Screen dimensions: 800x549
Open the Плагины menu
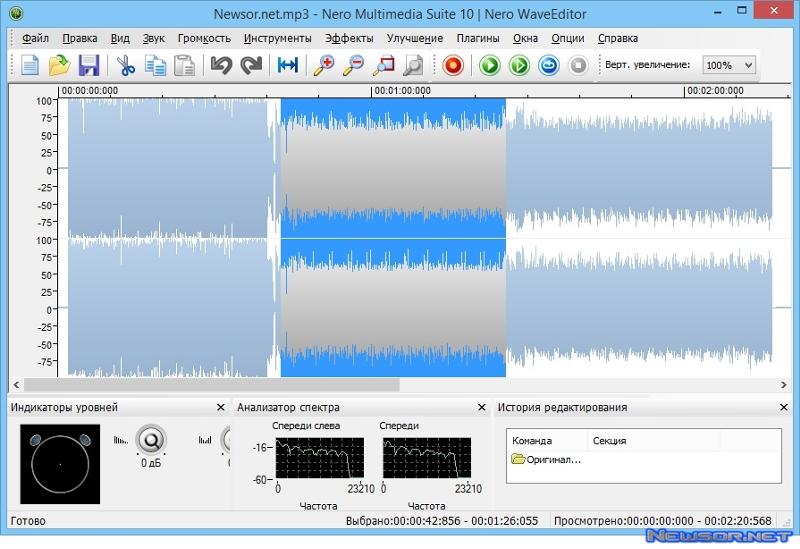[x=478, y=38]
